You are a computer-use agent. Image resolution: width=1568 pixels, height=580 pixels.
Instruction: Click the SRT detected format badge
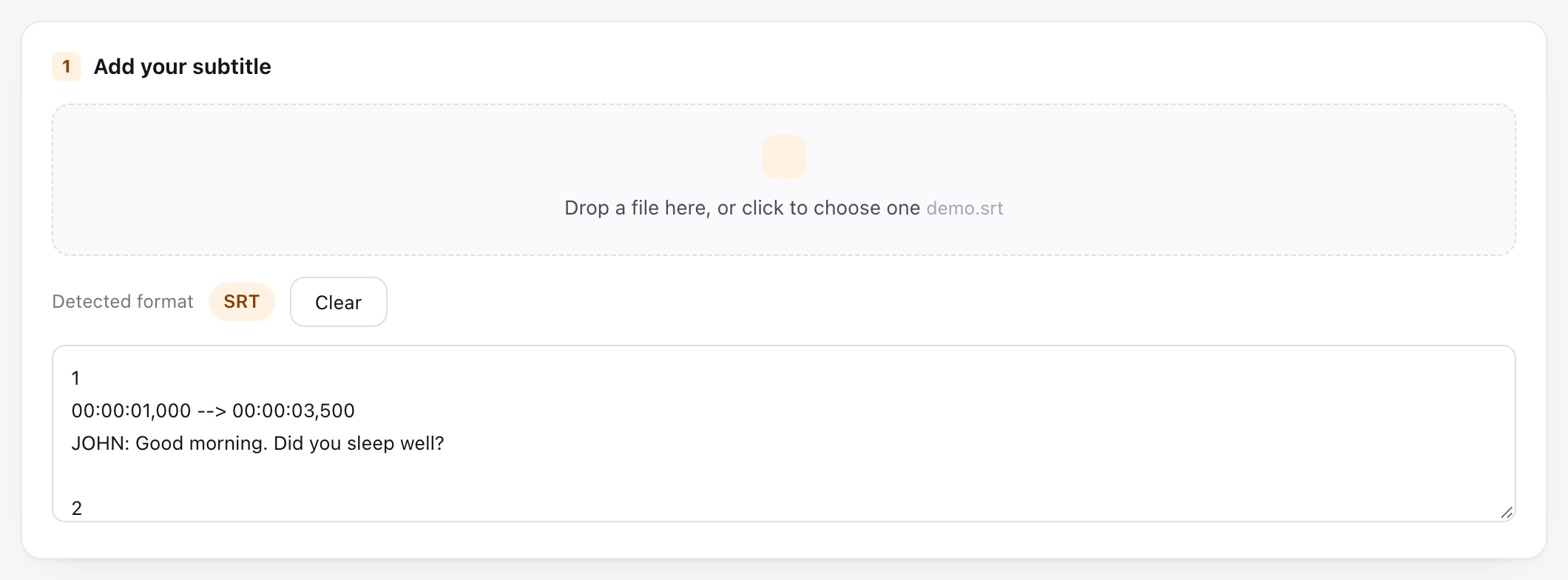pyautogui.click(x=242, y=302)
